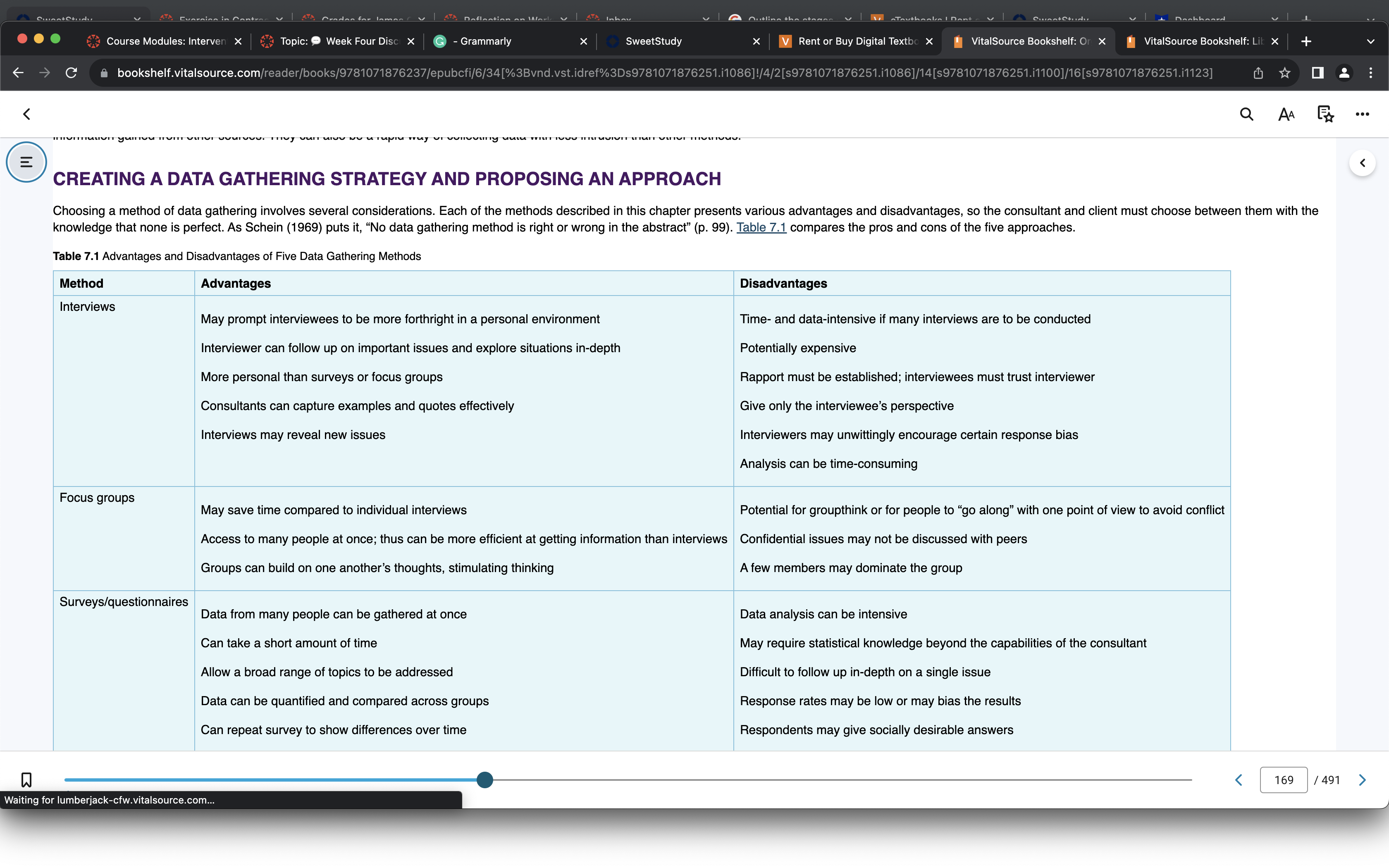Close the VitalSource Bookshelf: Lit tab
Screen dimensions: 1389x868
click(x=1275, y=41)
